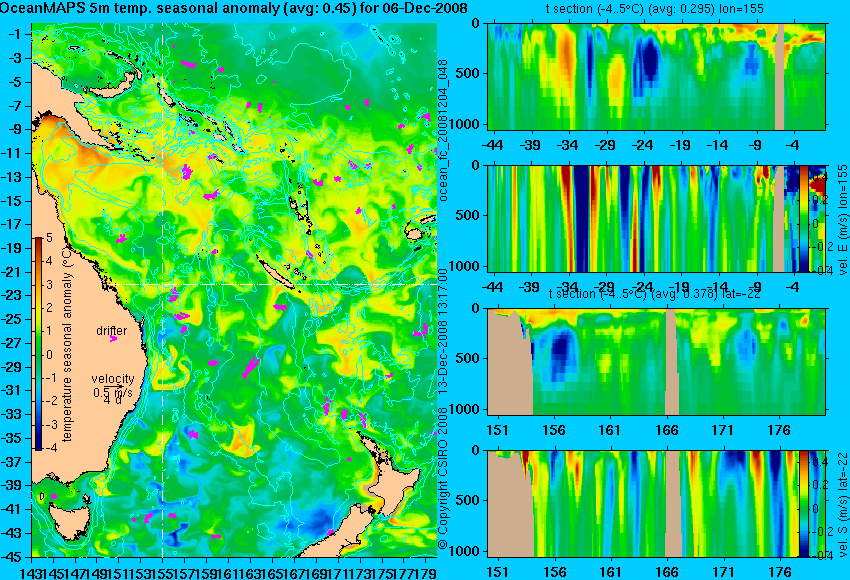Open the temperature section plot for lat=-22

[657, 362]
